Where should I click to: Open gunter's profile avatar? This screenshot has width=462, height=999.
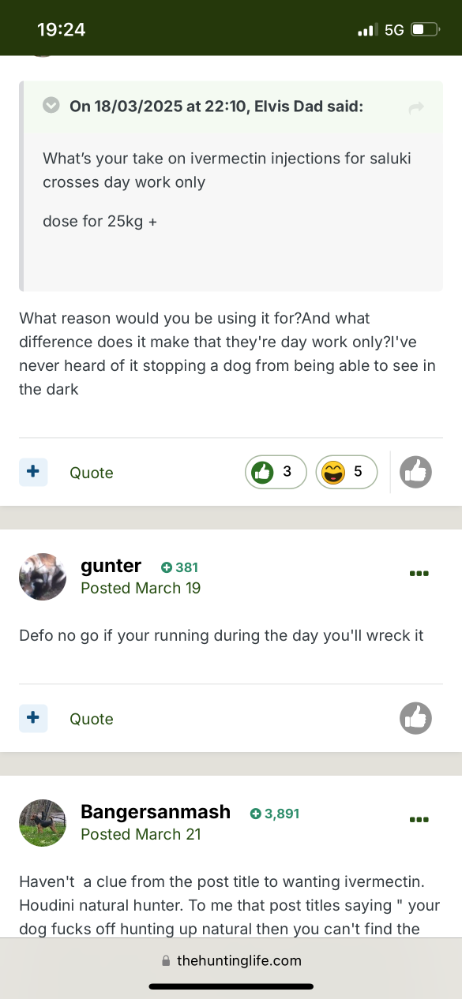43,577
